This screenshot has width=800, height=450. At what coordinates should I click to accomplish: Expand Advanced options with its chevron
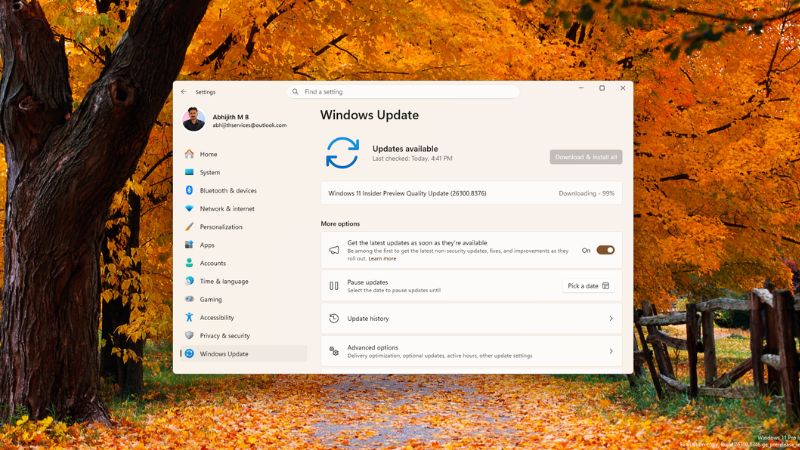click(x=611, y=351)
